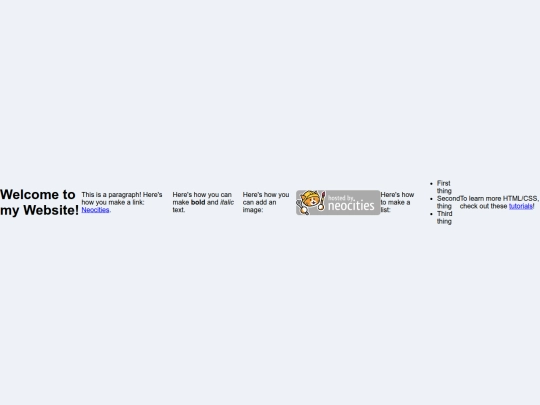Click the 'Welcome to my Website!' heading
The width and height of the screenshot is (540, 405).
coord(39,202)
